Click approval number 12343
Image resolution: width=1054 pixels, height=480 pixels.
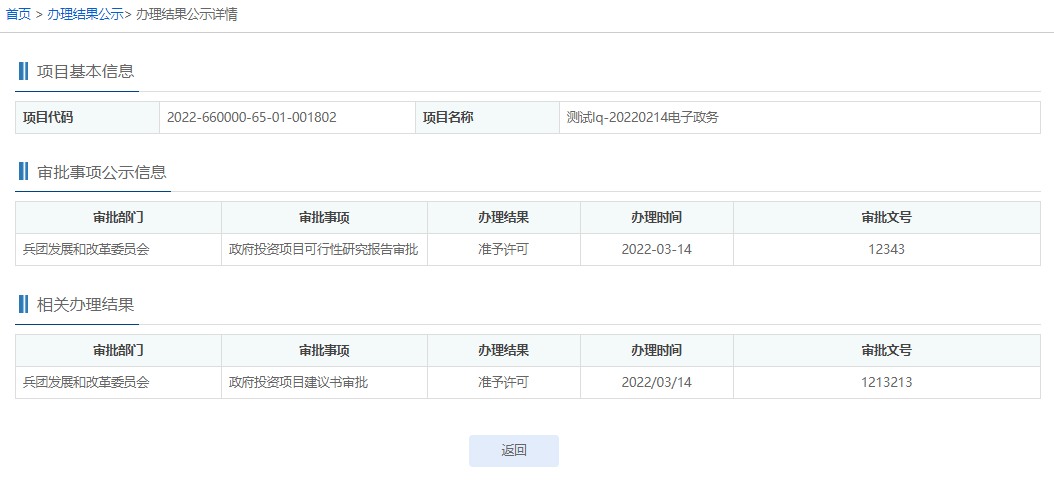point(886,249)
